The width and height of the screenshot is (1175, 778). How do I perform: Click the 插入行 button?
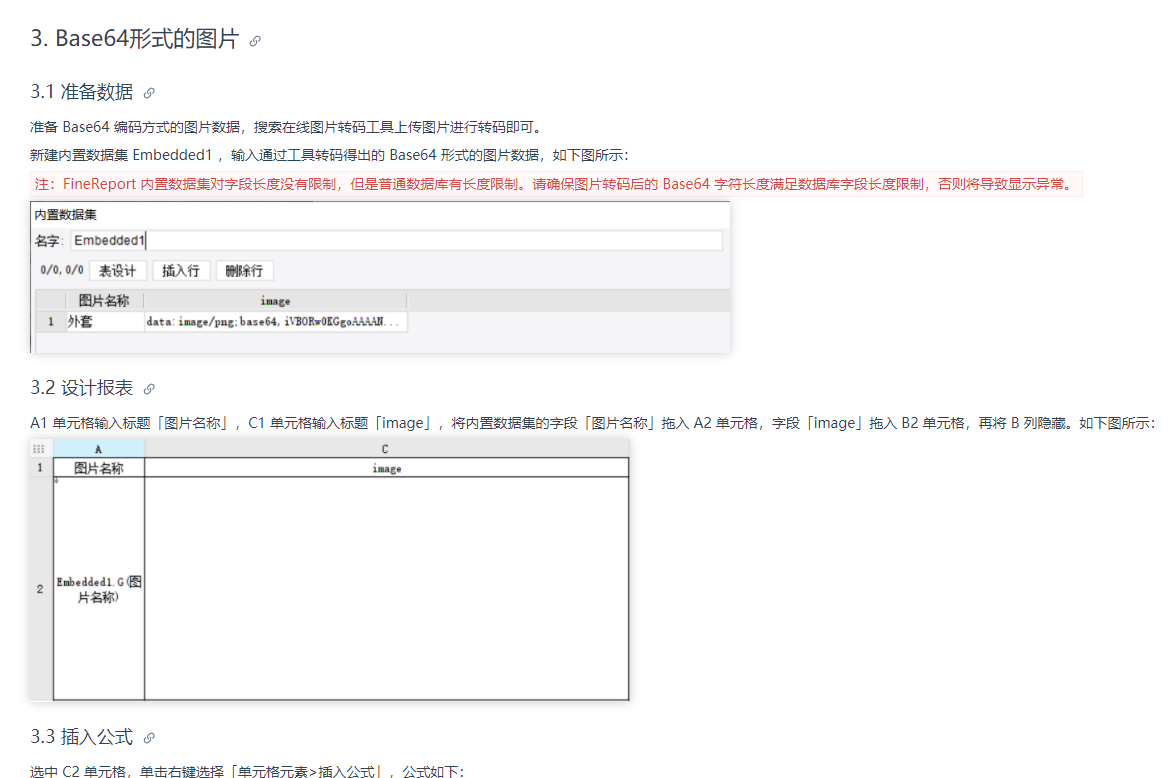(181, 271)
